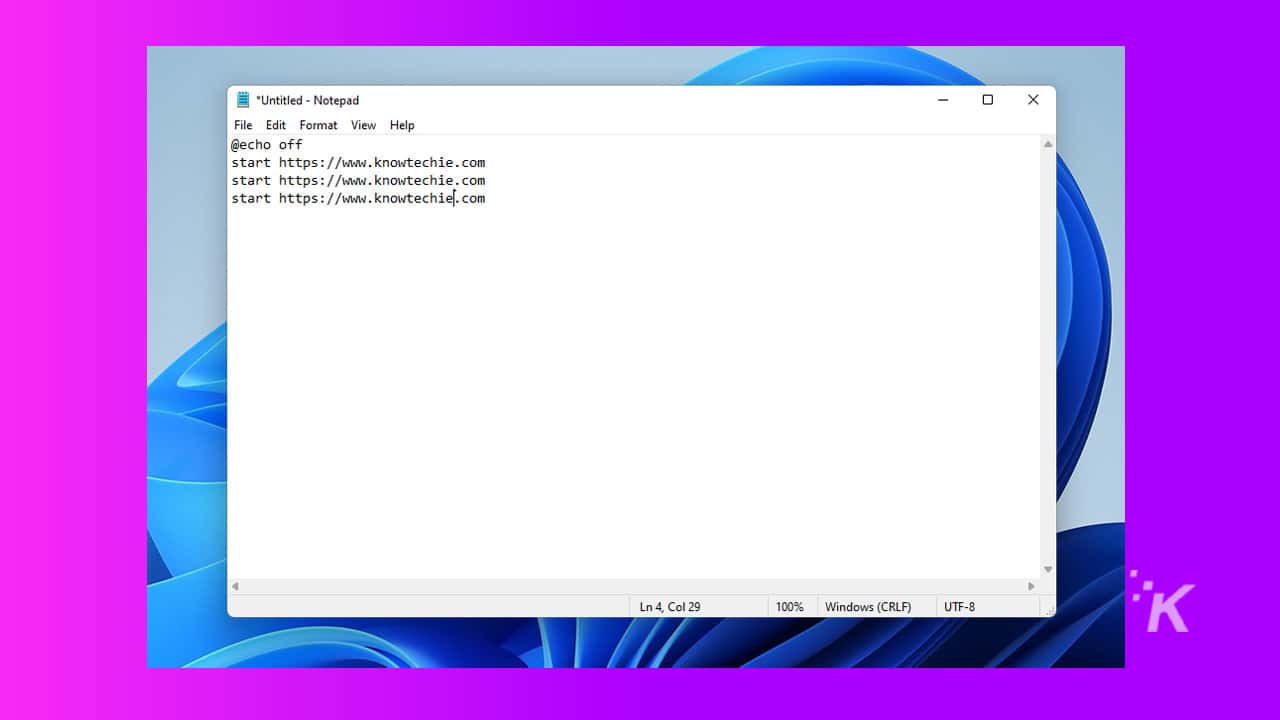1280x720 pixels.
Task: Open the Edit menu
Action: 276,125
